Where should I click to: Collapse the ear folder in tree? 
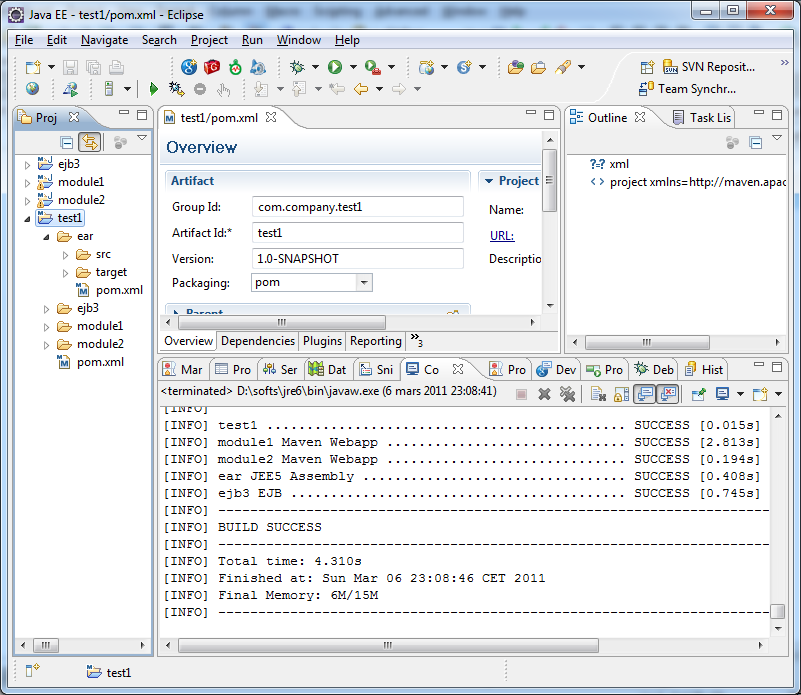point(47,237)
